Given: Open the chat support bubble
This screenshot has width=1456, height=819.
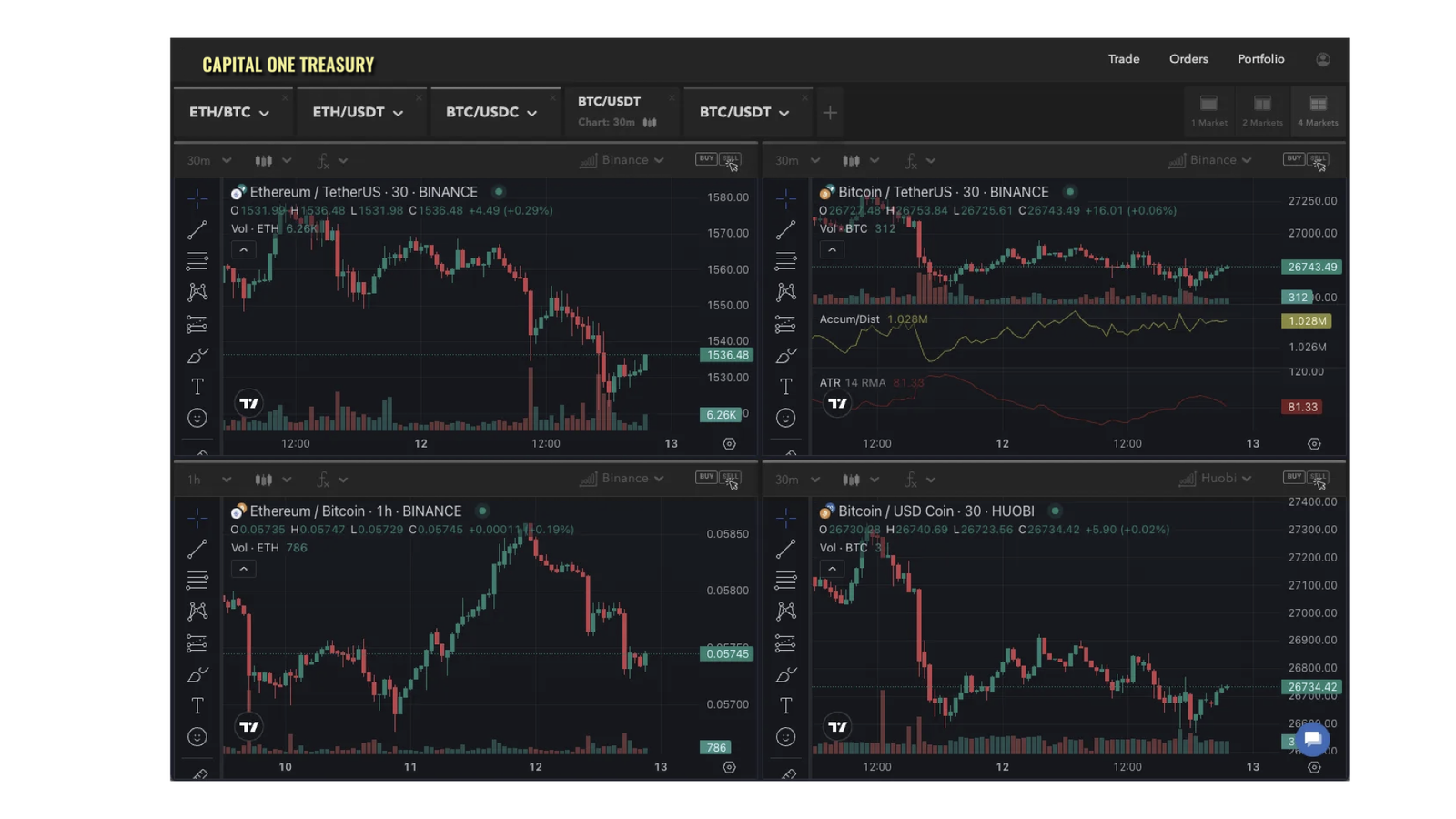Looking at the screenshot, I should click(1312, 739).
